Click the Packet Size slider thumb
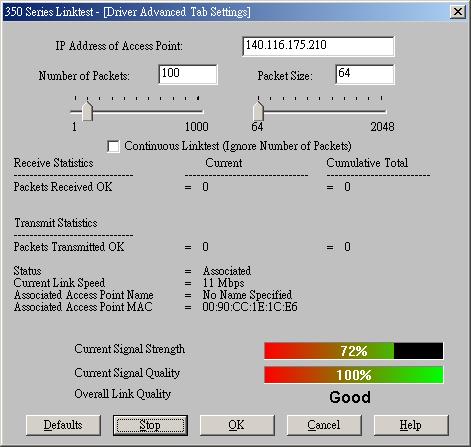This screenshot has width=471, height=447. tap(258, 111)
